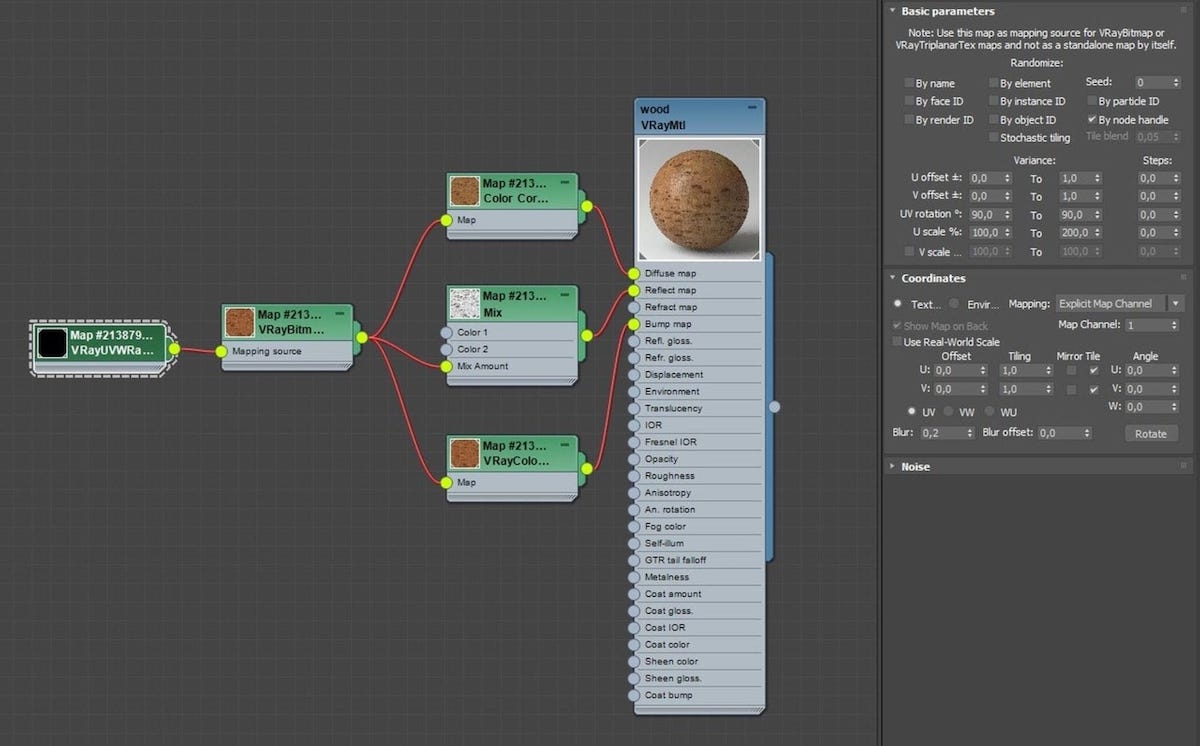Screen dimensions: 1200x746
Task: Select the VW coordinate radio button
Action: [949, 411]
